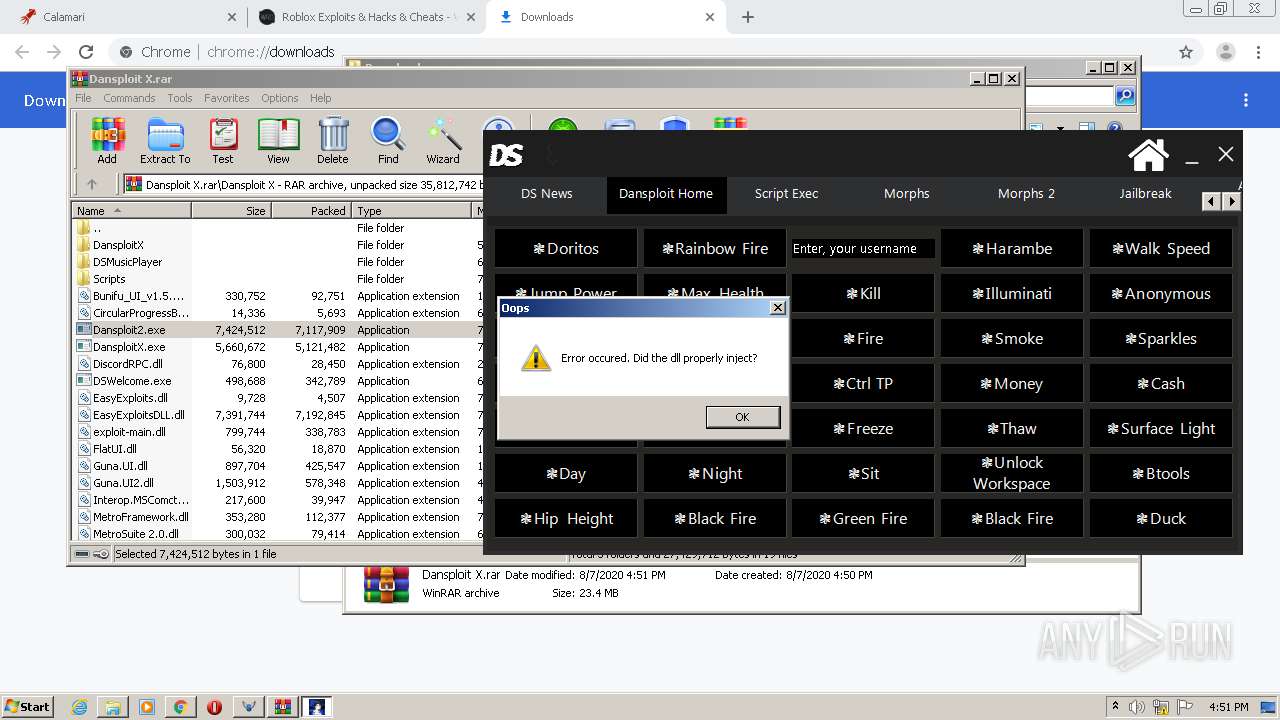Open the View icon in WinRAR
This screenshot has height=720, width=1280.
tap(278, 140)
